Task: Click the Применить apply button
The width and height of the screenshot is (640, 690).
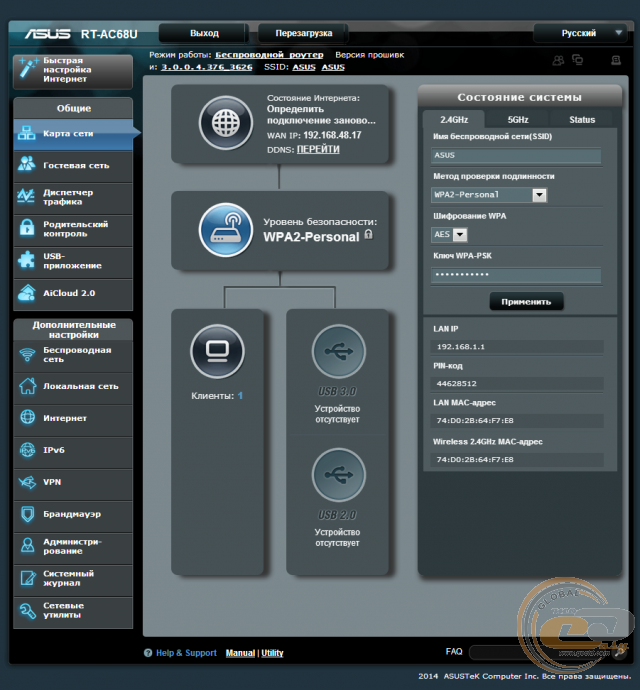Action: tap(526, 302)
